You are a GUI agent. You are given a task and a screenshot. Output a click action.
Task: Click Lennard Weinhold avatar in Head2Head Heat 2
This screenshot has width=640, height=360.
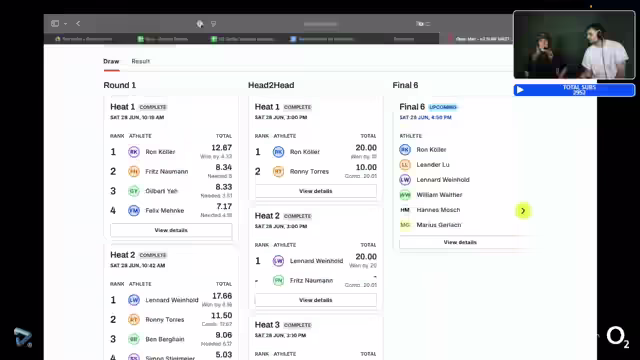click(x=278, y=261)
